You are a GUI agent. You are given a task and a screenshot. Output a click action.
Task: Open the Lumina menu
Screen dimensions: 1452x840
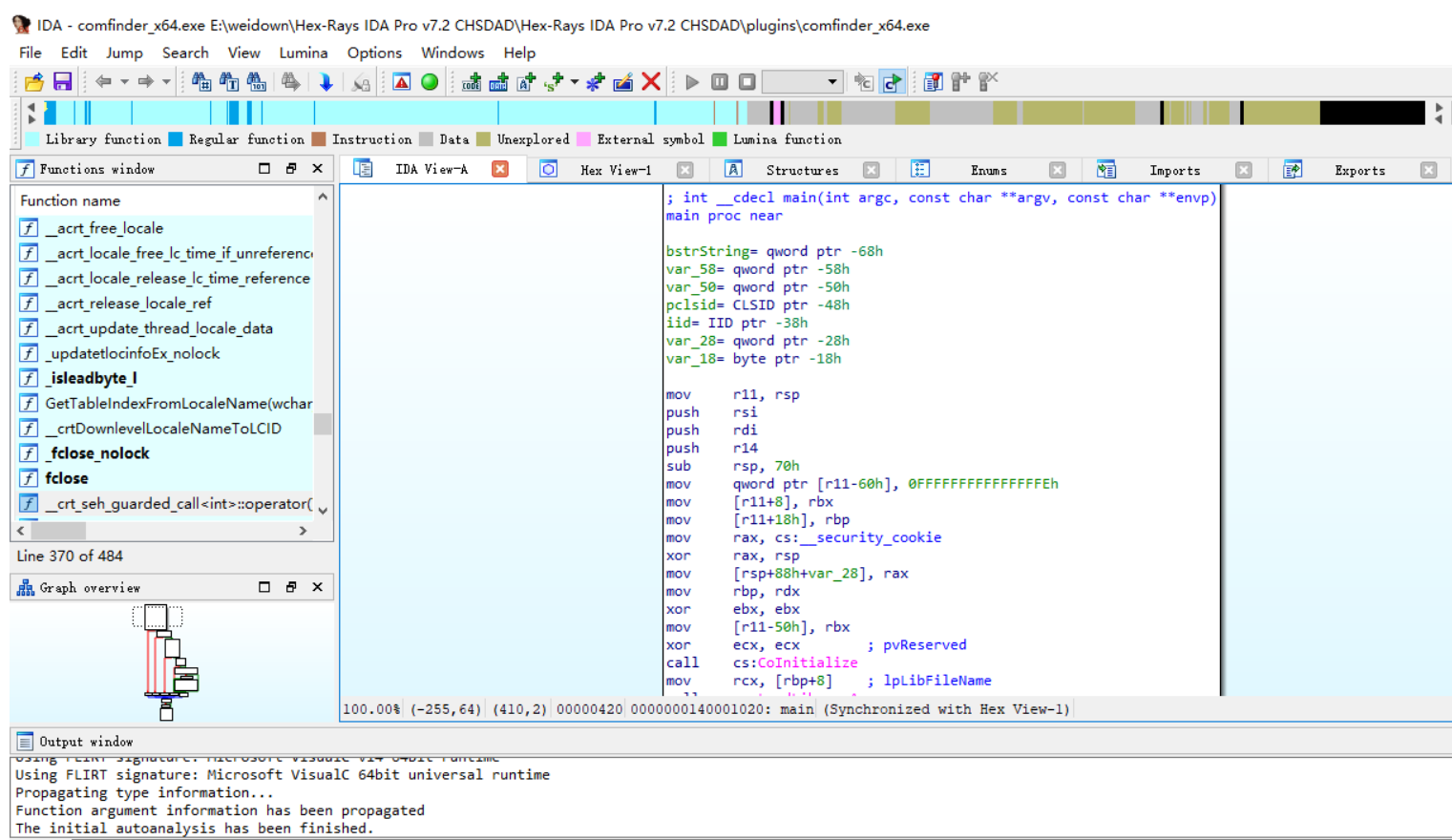click(303, 52)
